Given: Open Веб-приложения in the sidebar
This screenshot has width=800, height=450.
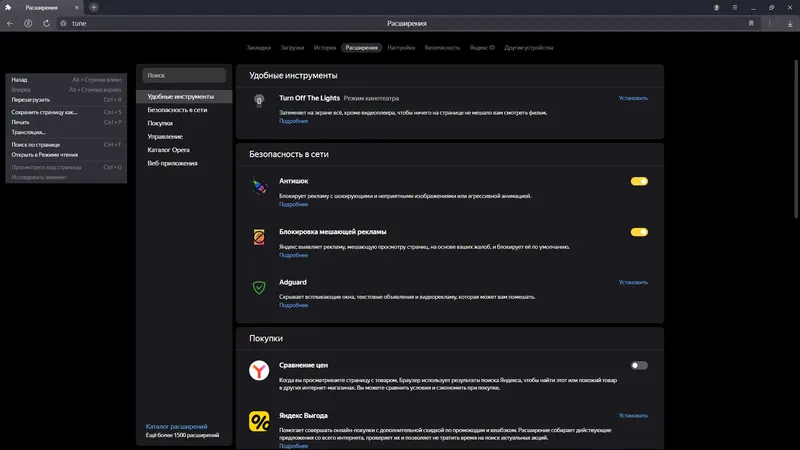Looking at the screenshot, I should point(184,163).
